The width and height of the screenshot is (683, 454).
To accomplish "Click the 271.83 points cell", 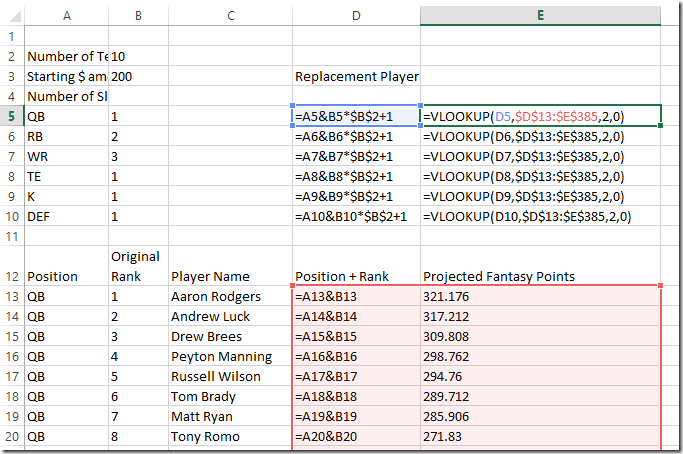I will [x=541, y=437].
